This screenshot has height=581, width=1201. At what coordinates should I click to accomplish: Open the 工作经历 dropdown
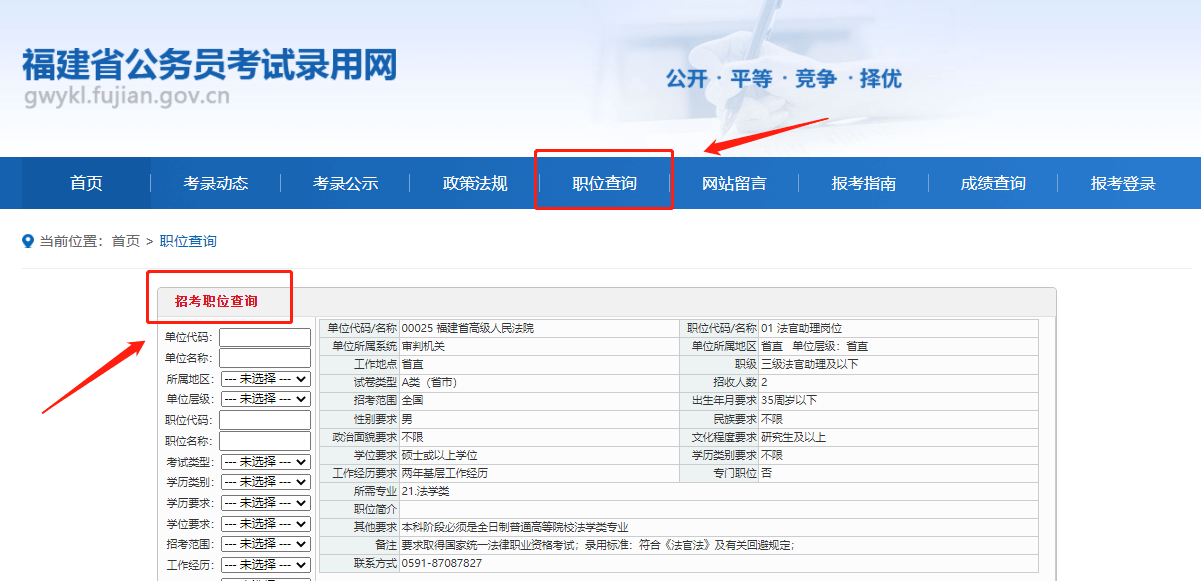[265, 565]
